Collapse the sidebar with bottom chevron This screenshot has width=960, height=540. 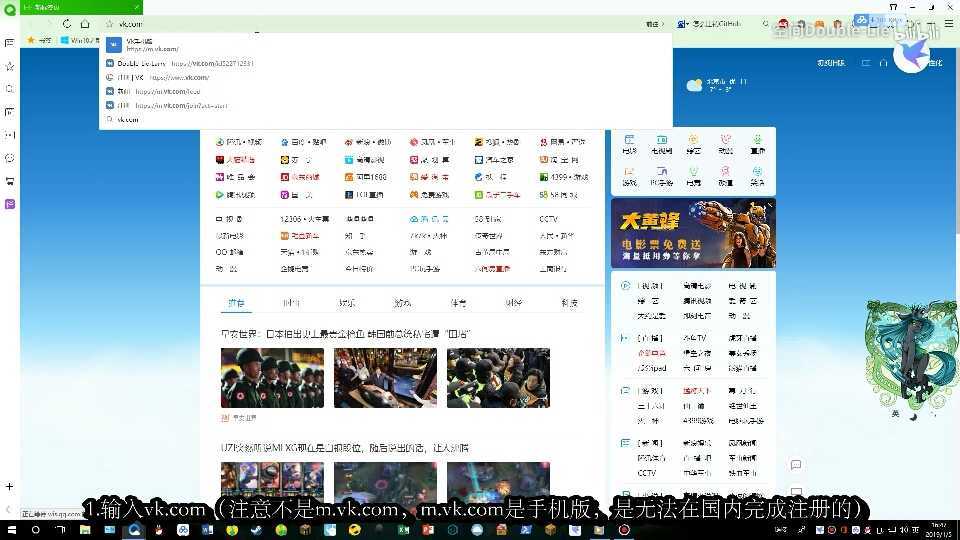point(9,509)
